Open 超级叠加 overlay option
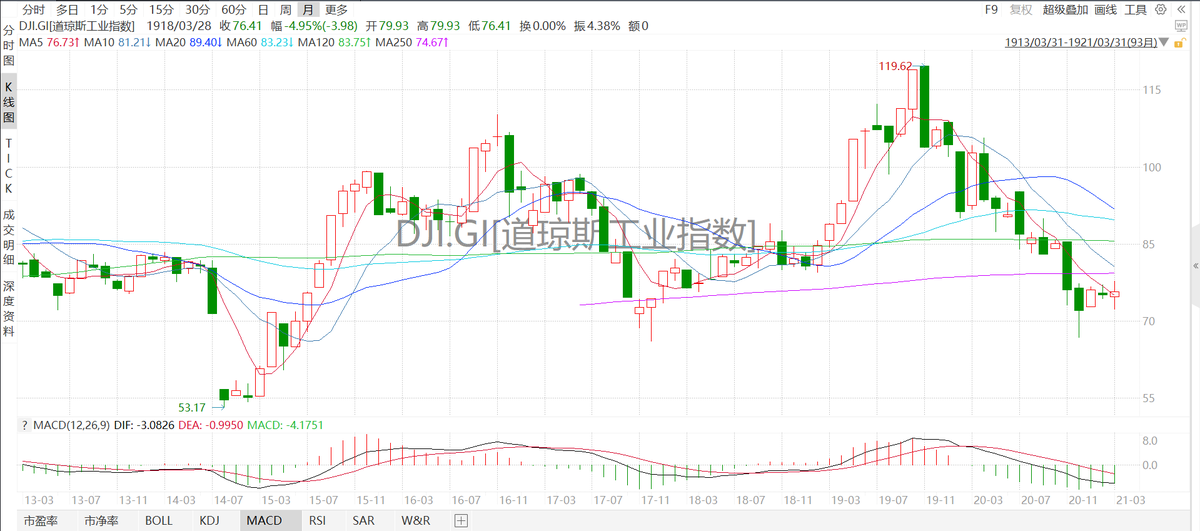Image resolution: width=1200 pixels, height=531 pixels. [1065, 10]
